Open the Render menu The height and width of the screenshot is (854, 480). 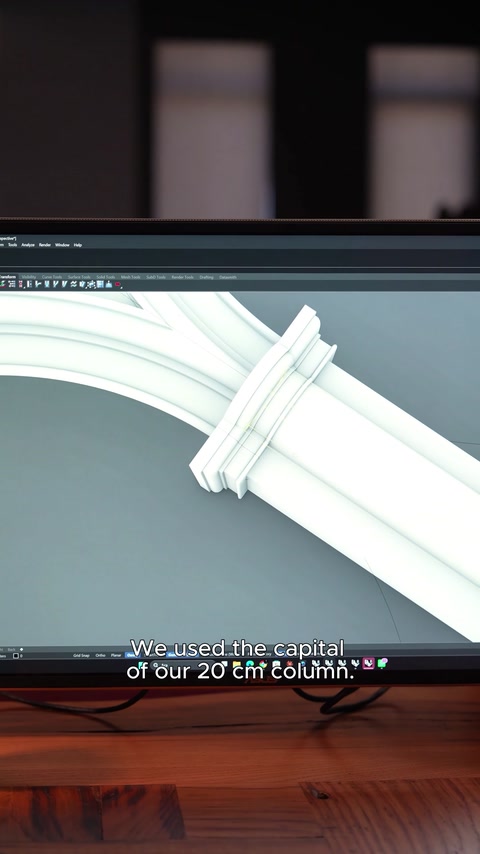coord(45,245)
